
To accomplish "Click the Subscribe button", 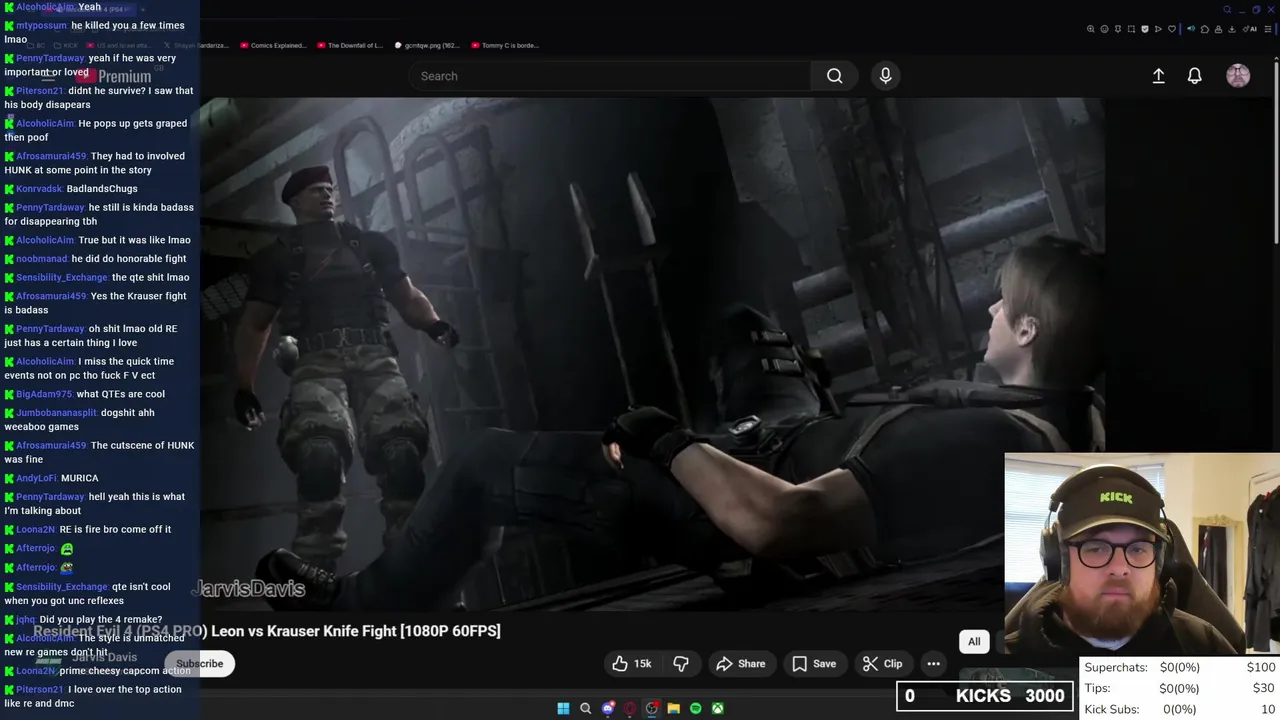I will tap(200, 664).
